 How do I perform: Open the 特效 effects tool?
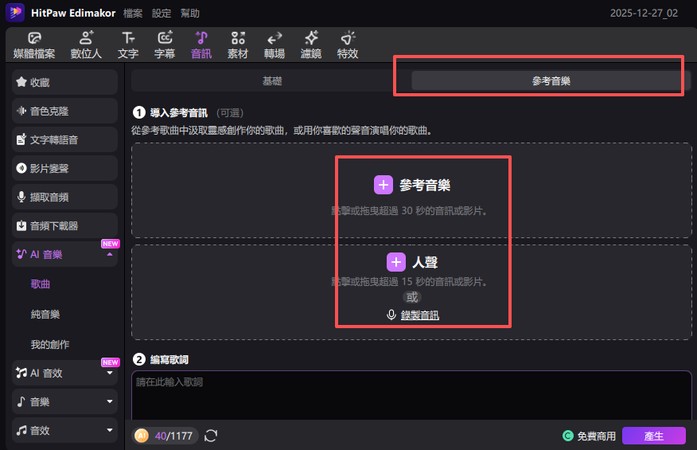point(347,45)
